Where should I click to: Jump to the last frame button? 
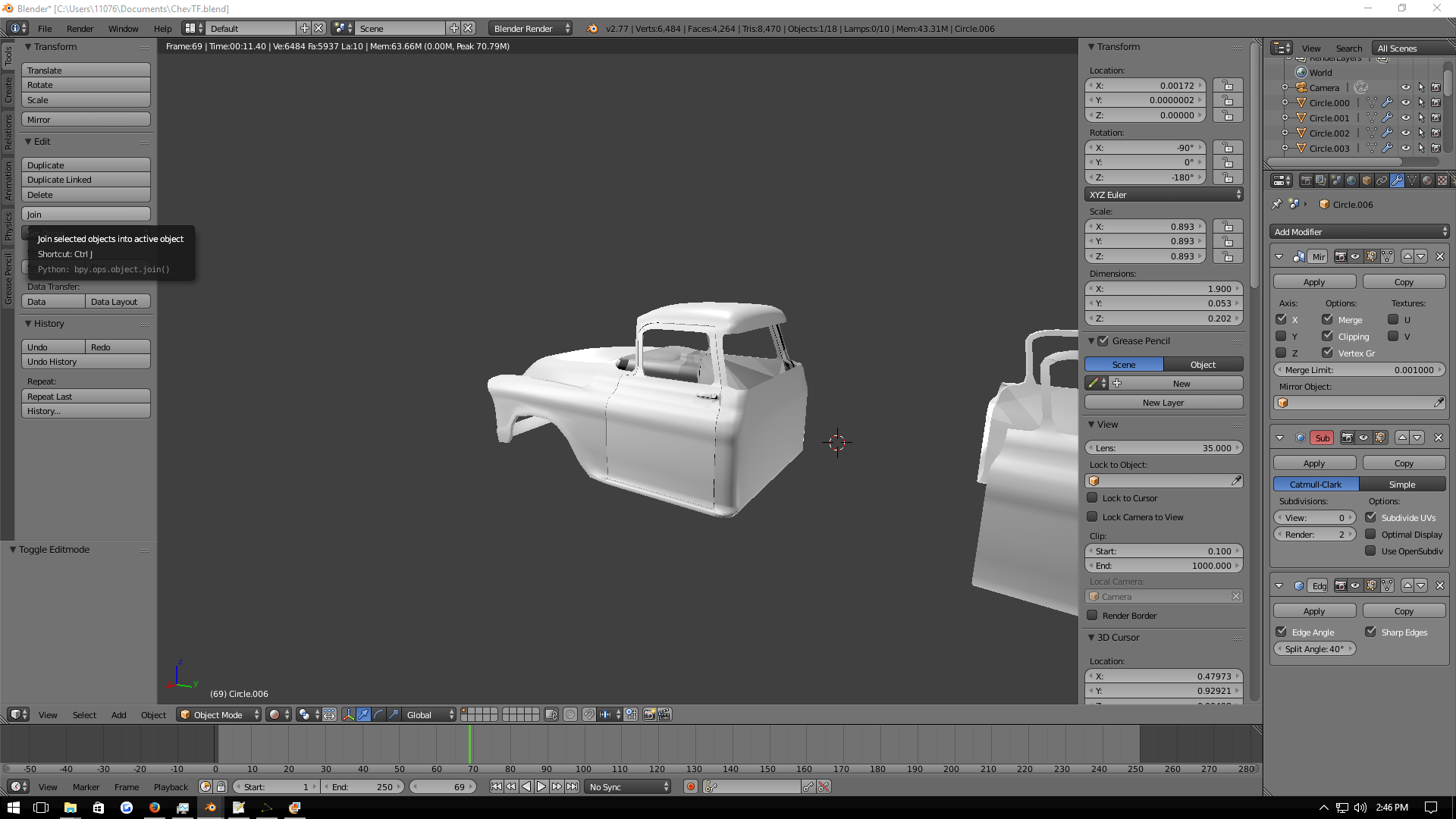[x=572, y=787]
